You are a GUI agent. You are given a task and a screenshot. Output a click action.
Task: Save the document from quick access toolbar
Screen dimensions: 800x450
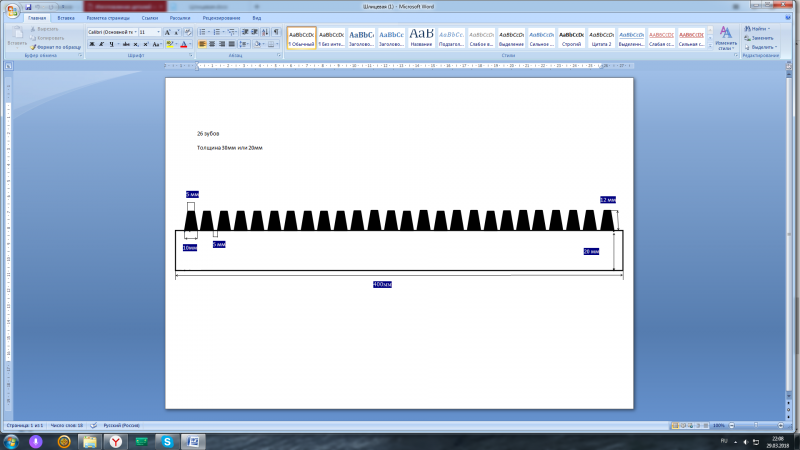point(29,7)
